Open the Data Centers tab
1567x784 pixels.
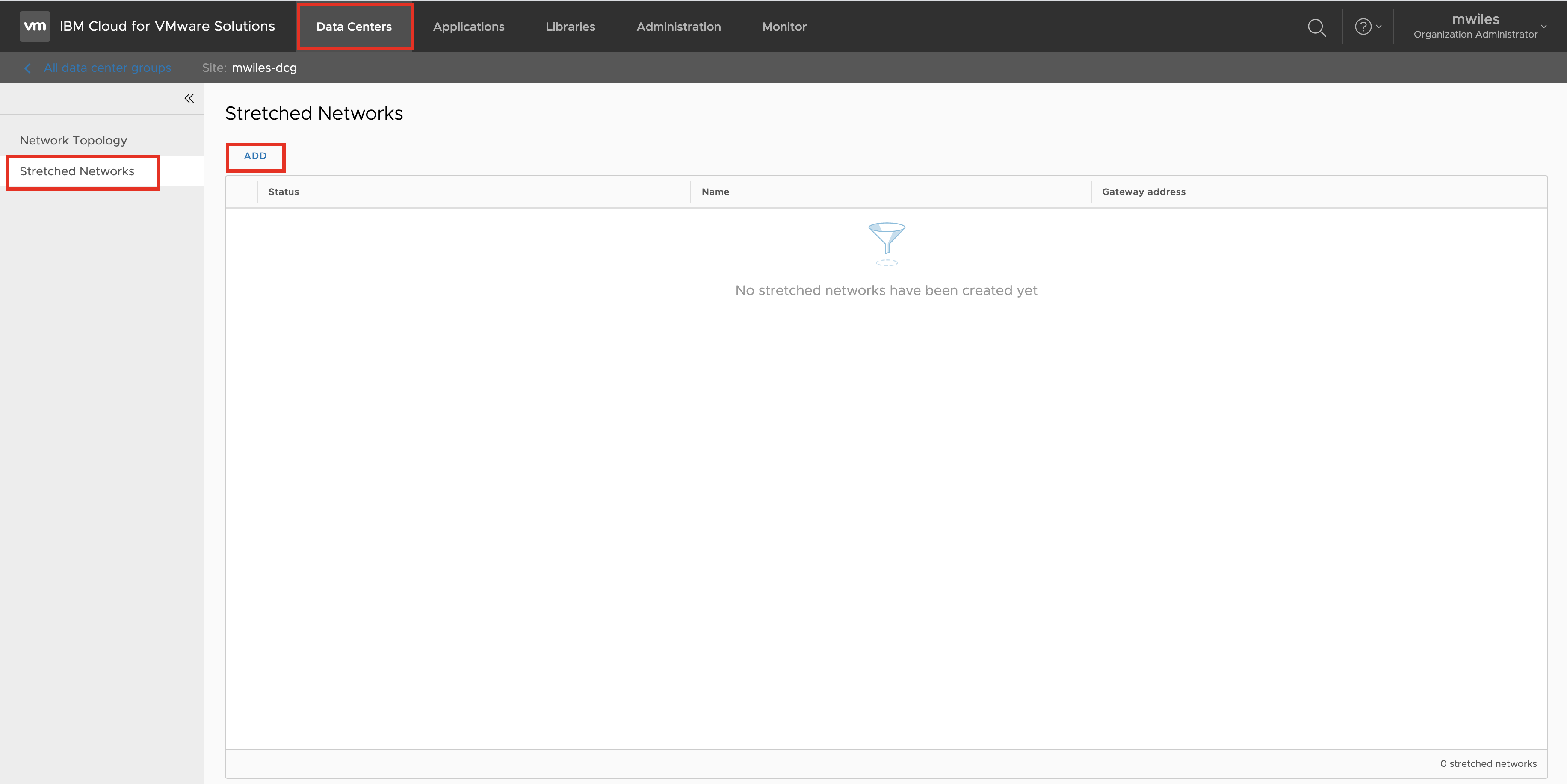(x=354, y=27)
